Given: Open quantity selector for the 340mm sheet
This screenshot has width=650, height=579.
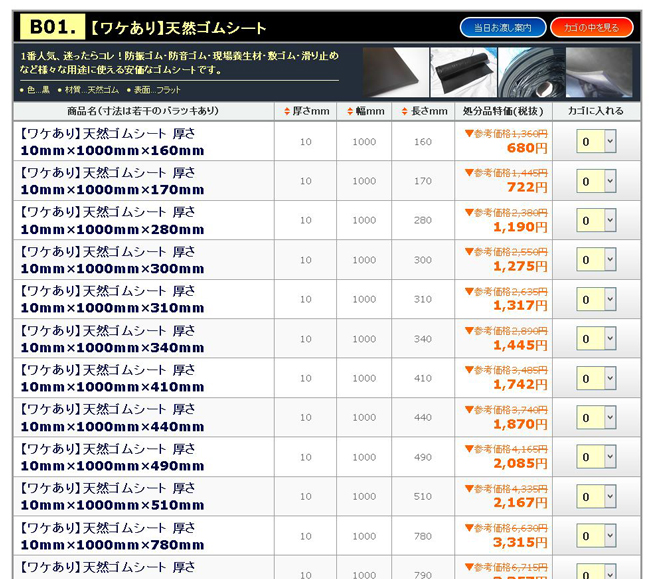Looking at the screenshot, I should click(x=596, y=339).
